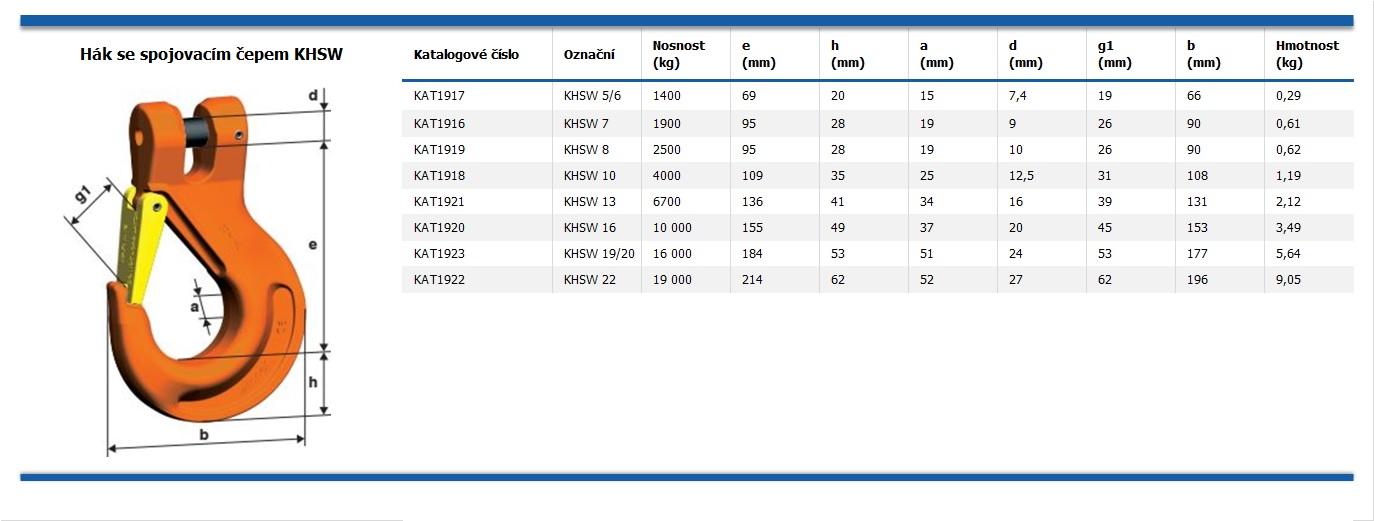The image size is (1374, 521).
Task: Select catalog number KAT1917
Action: [439, 96]
